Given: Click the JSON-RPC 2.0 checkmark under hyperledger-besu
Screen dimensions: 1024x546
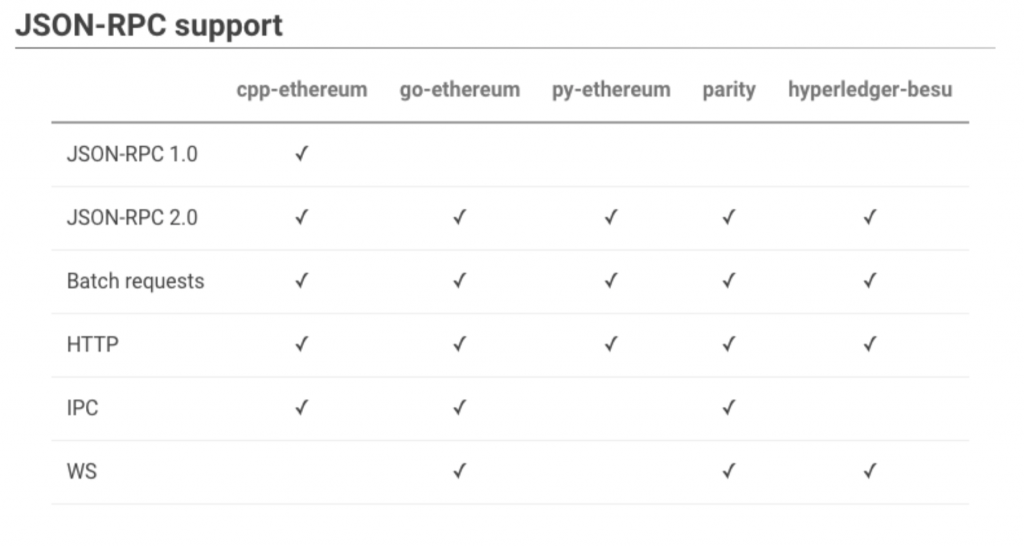Looking at the screenshot, I should [869, 217].
